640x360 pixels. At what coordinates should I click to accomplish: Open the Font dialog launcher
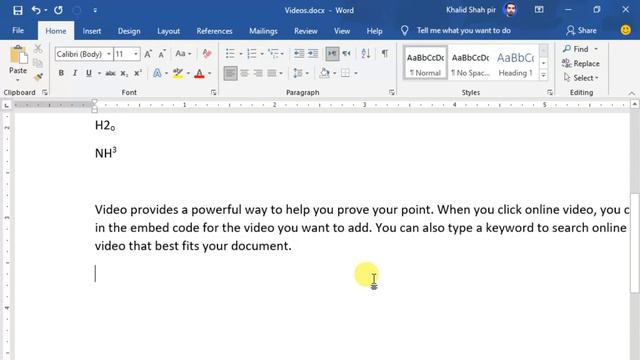213,93
